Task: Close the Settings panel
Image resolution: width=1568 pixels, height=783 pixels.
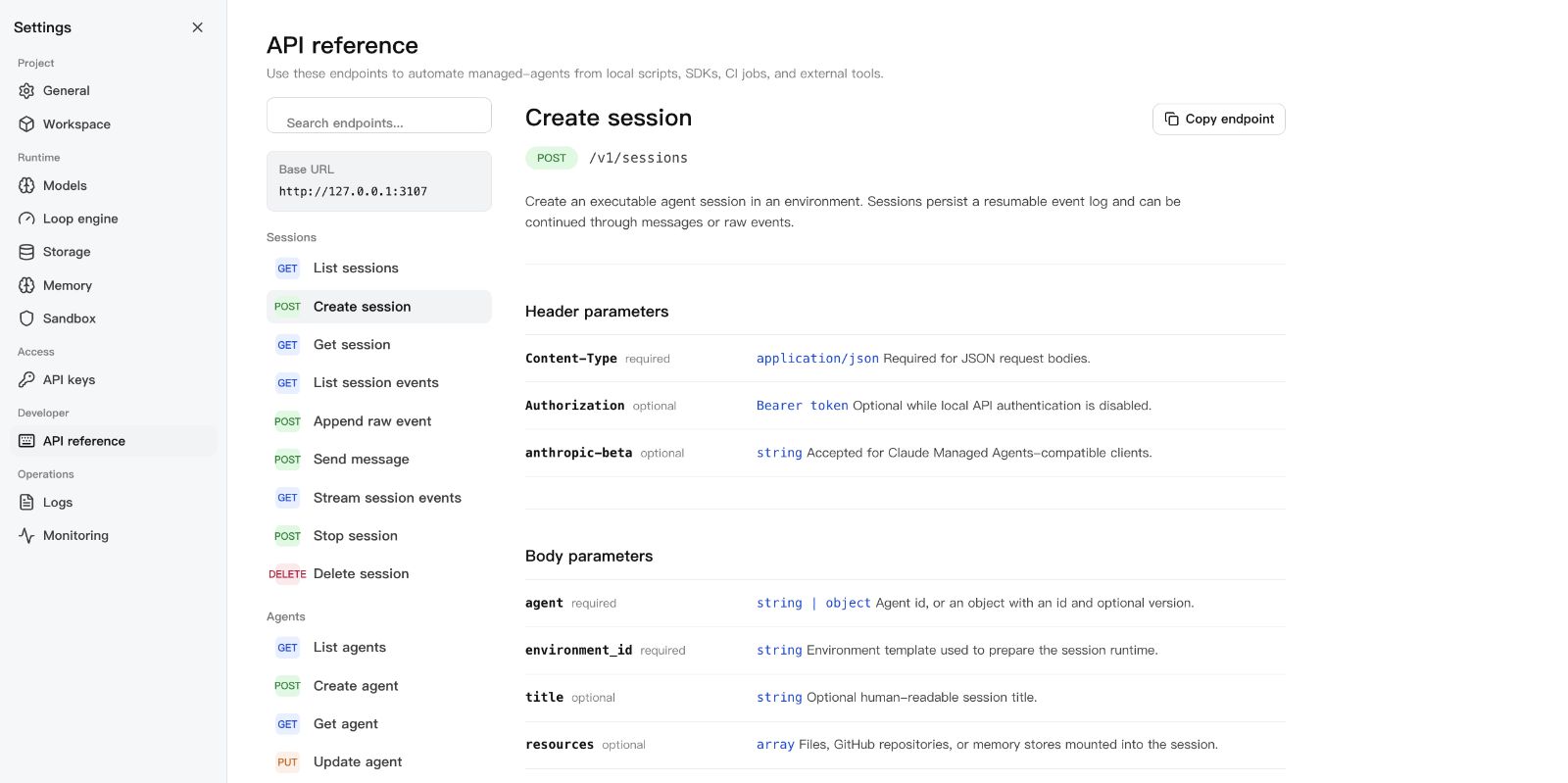Action: (x=198, y=27)
